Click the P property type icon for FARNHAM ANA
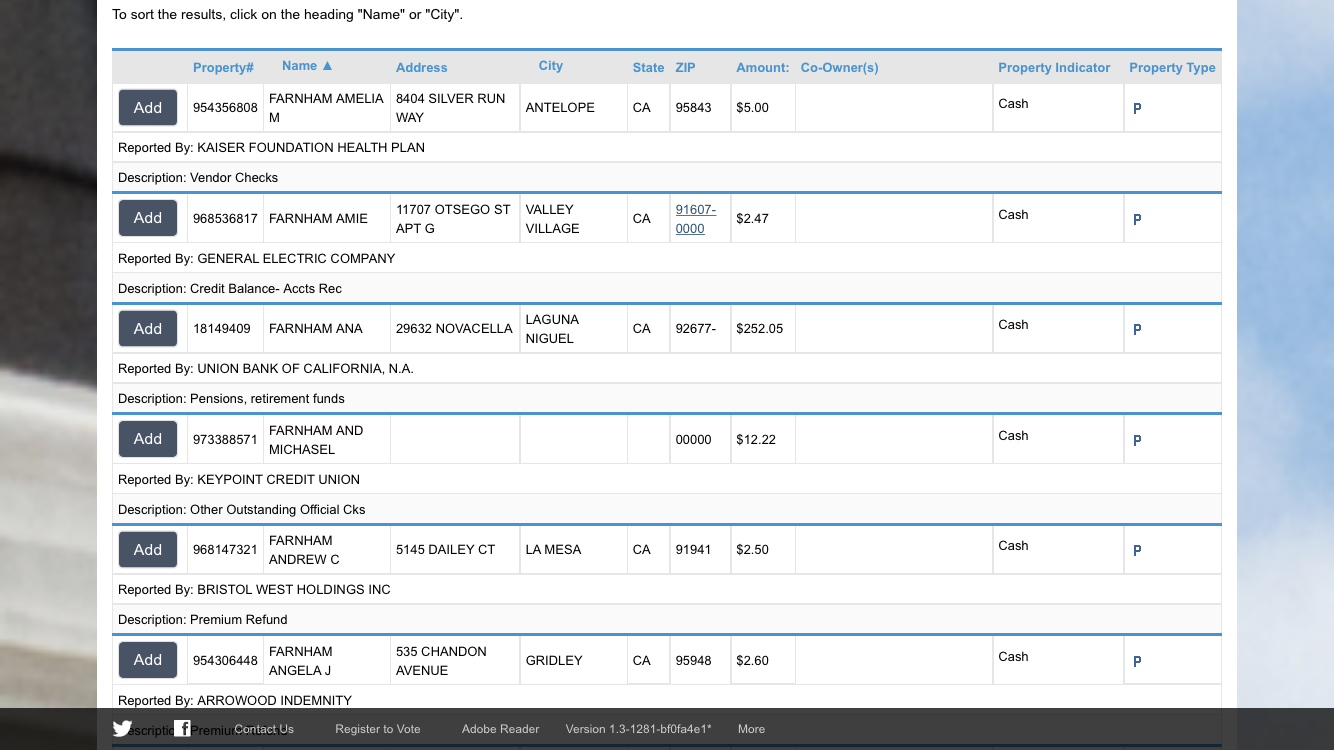Viewport: 1334px width, 750px height. tap(1137, 330)
